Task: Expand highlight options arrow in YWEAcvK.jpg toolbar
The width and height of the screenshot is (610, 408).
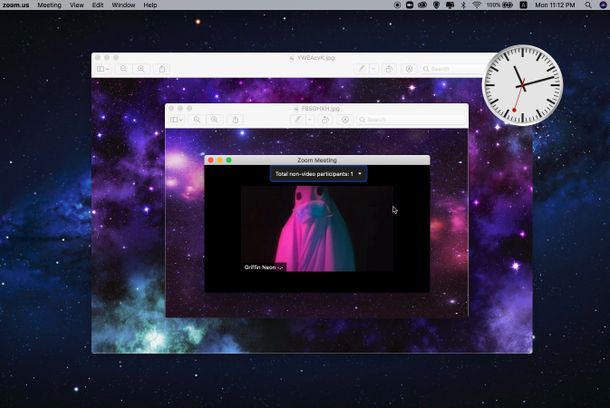Action: (373, 69)
